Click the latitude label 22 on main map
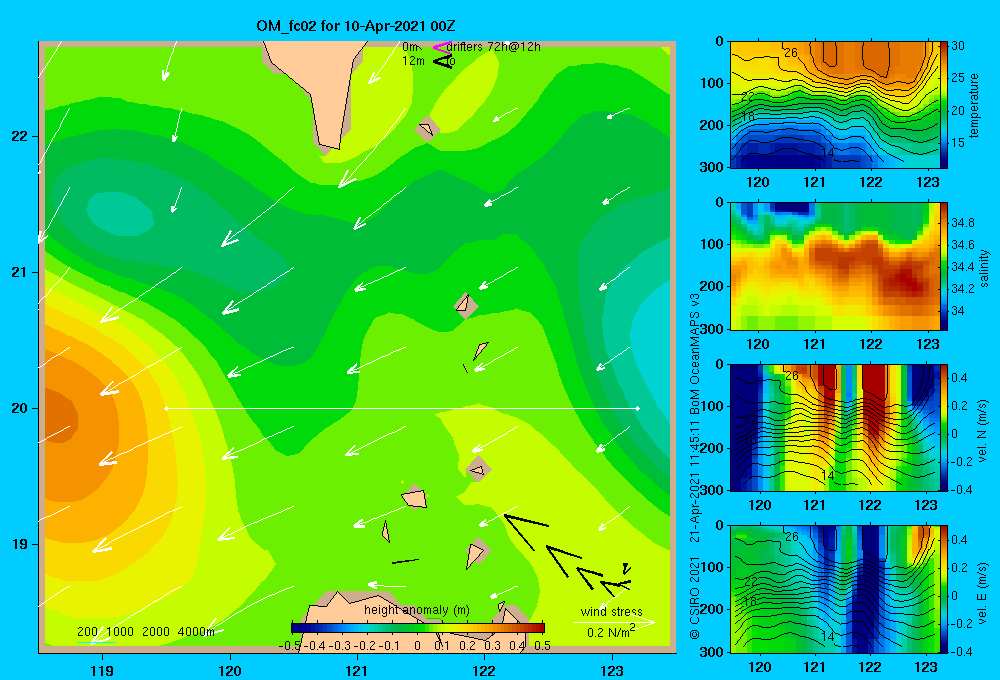 pos(20,136)
